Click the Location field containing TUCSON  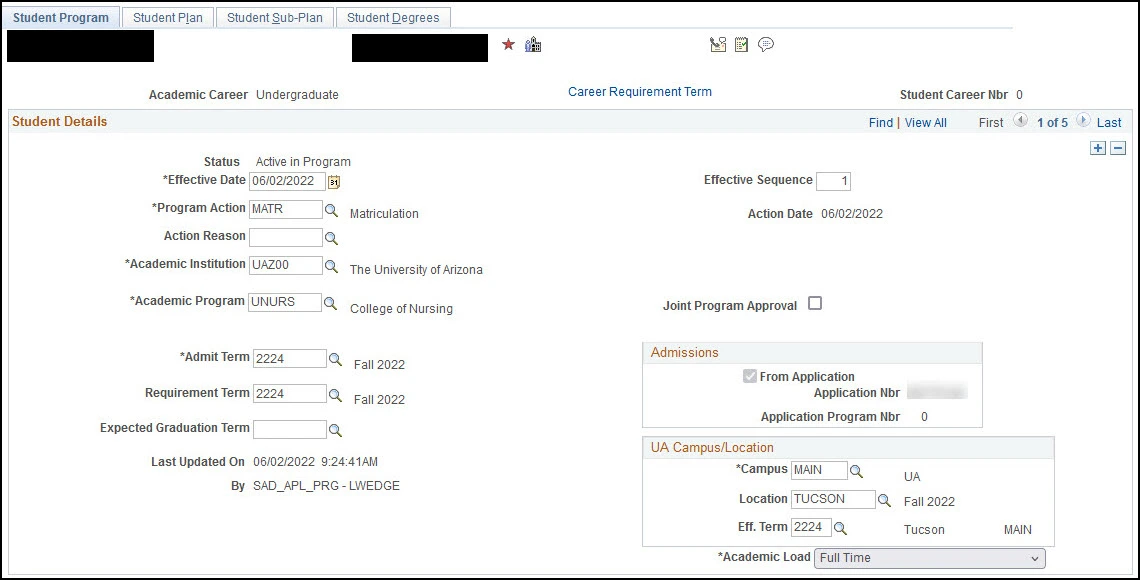[833, 499]
